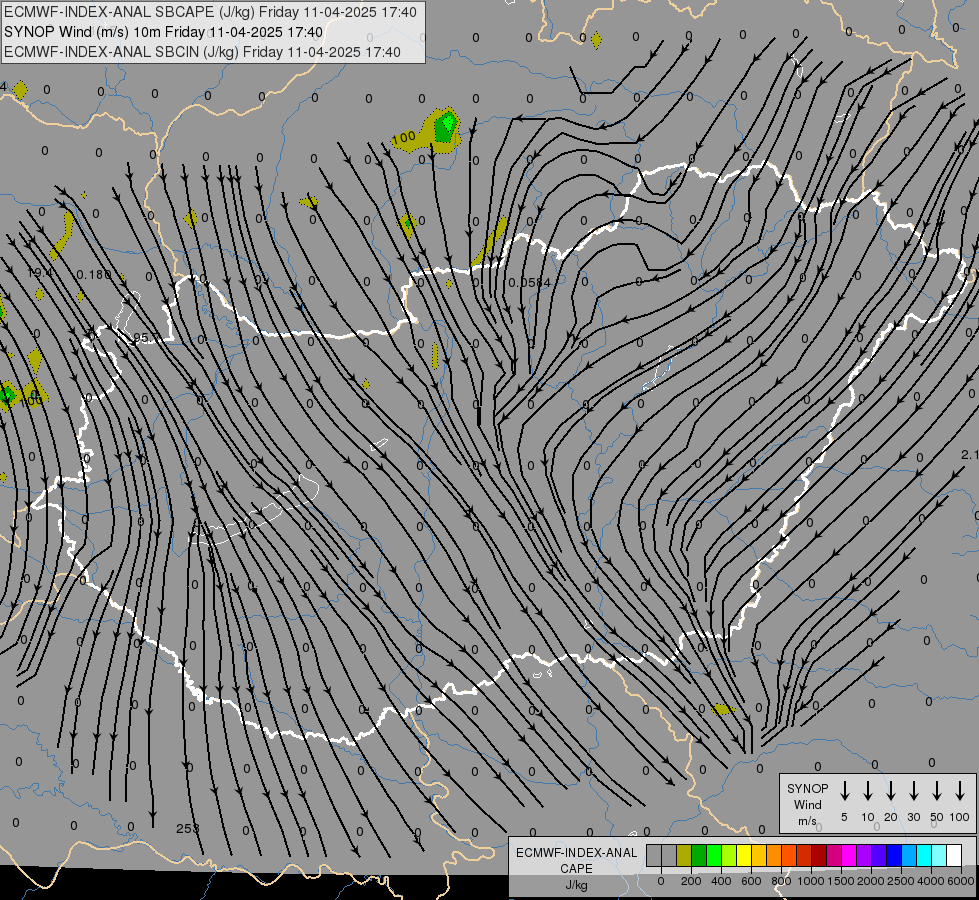This screenshot has height=900, width=979.
Task: Click the 'SYNOP Wind m/s' legend label
Action: [807, 804]
